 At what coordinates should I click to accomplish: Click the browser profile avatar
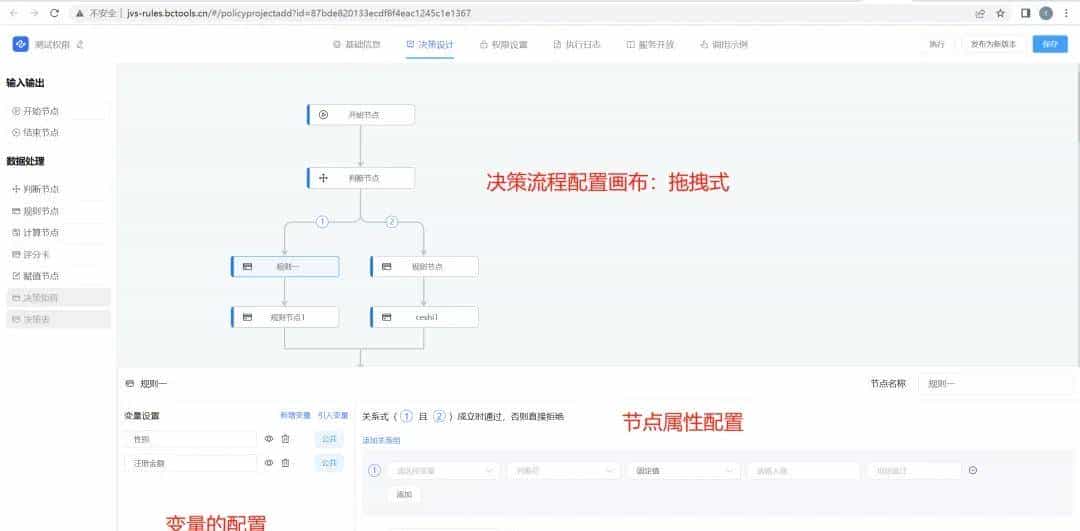[1046, 13]
